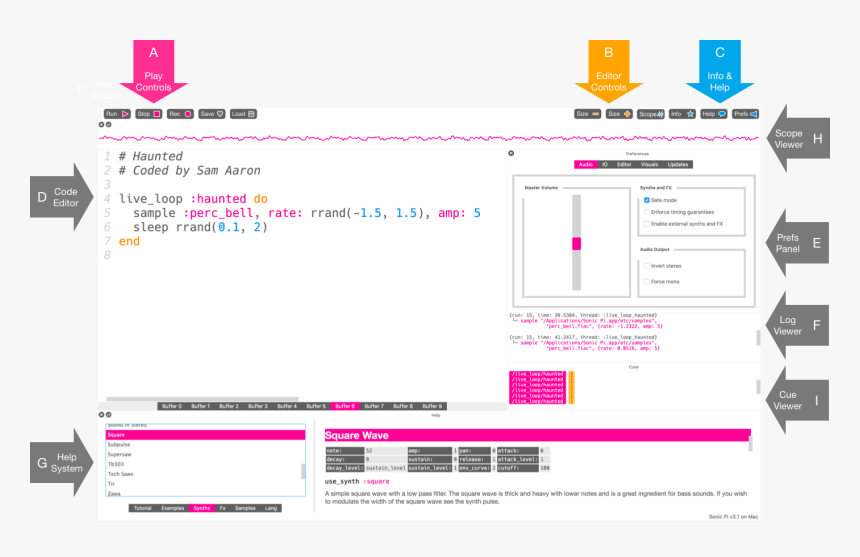
Task: Click the 'cutoff:' parameter cell
Action: [517, 468]
